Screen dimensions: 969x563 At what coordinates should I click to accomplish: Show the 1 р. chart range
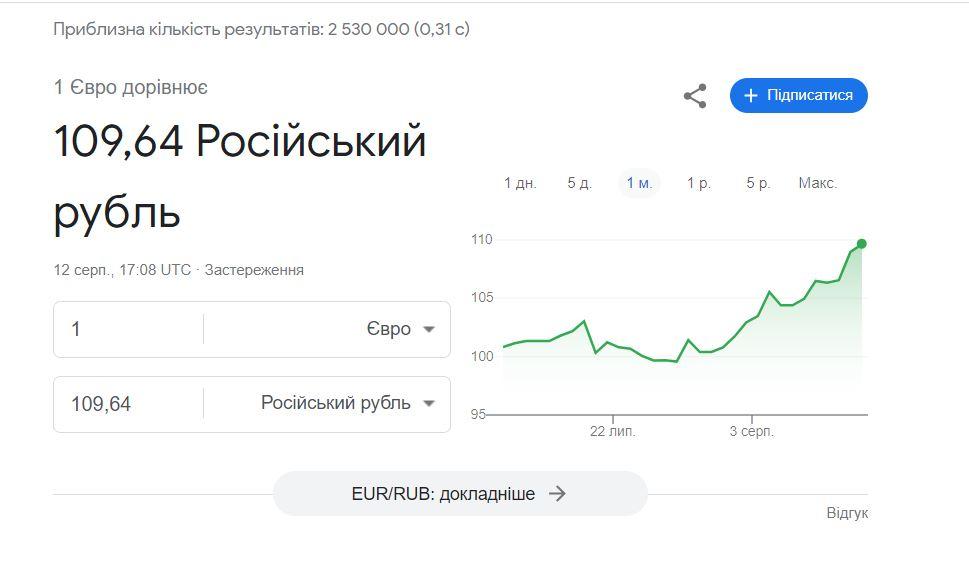pyautogui.click(x=699, y=183)
